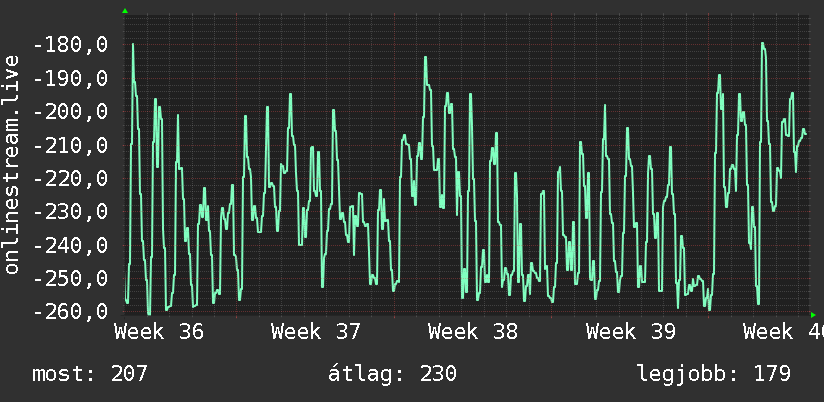The image size is (824, 402).
Task: Click the onlinestream.live vertical axis title
Action: [12, 164]
